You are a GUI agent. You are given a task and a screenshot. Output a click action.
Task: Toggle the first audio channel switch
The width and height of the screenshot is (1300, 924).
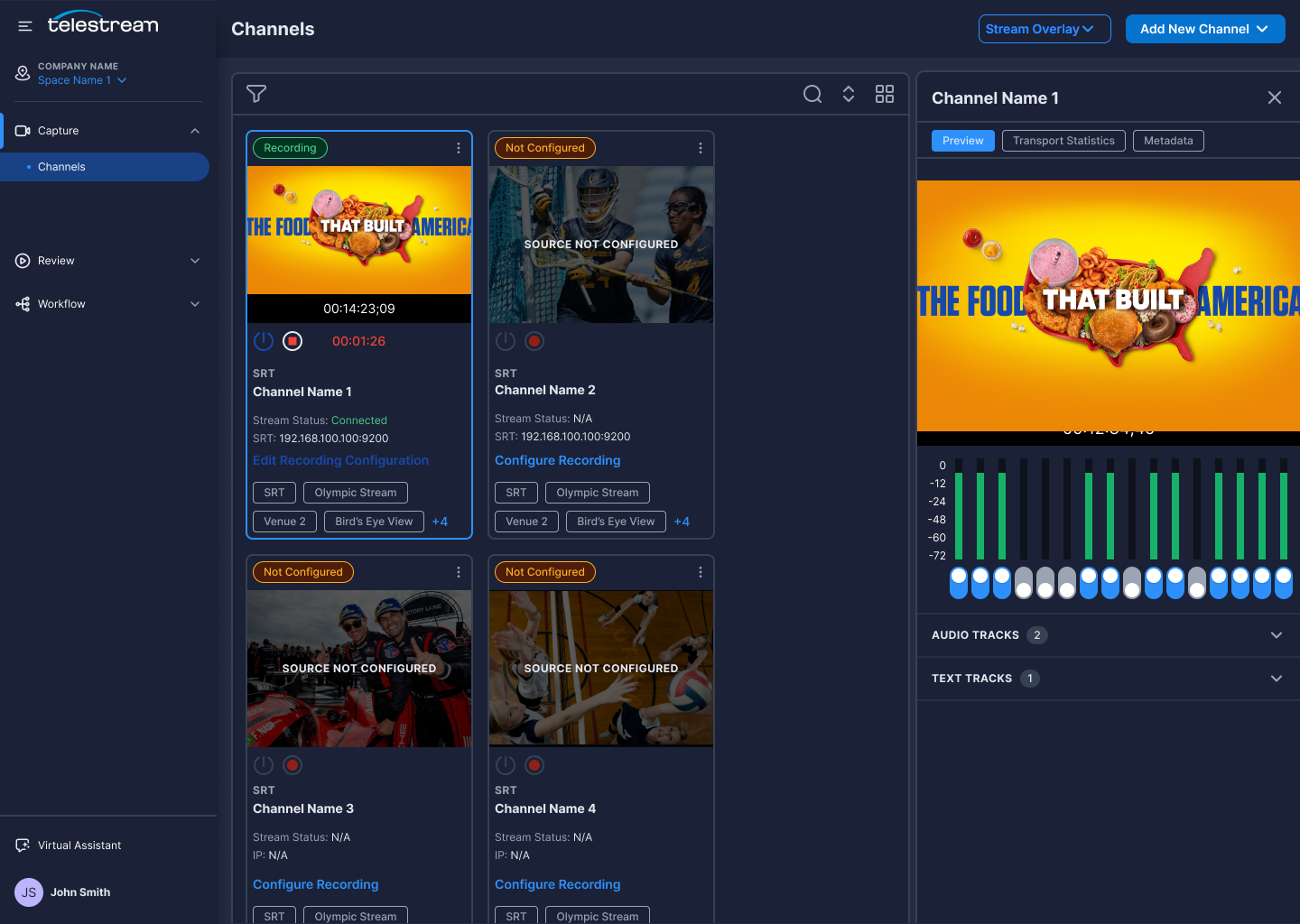click(959, 583)
